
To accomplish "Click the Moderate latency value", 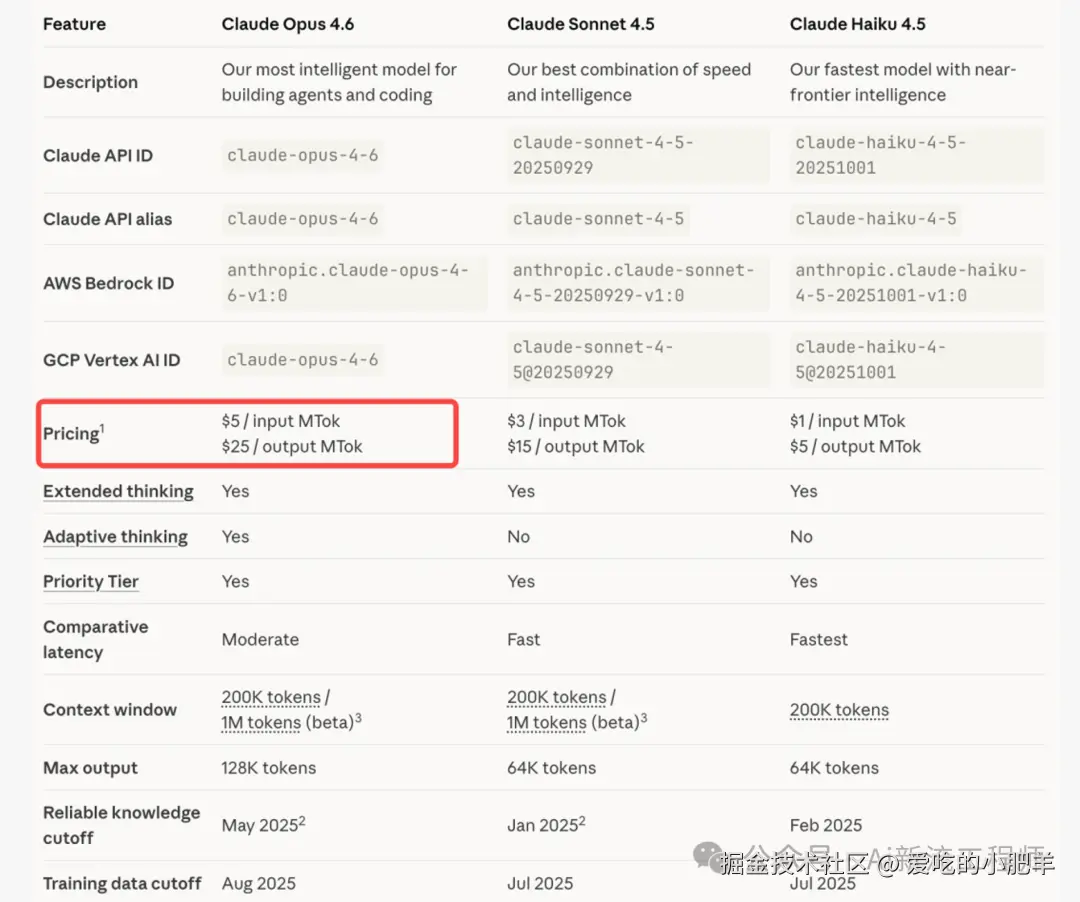I will [260, 640].
